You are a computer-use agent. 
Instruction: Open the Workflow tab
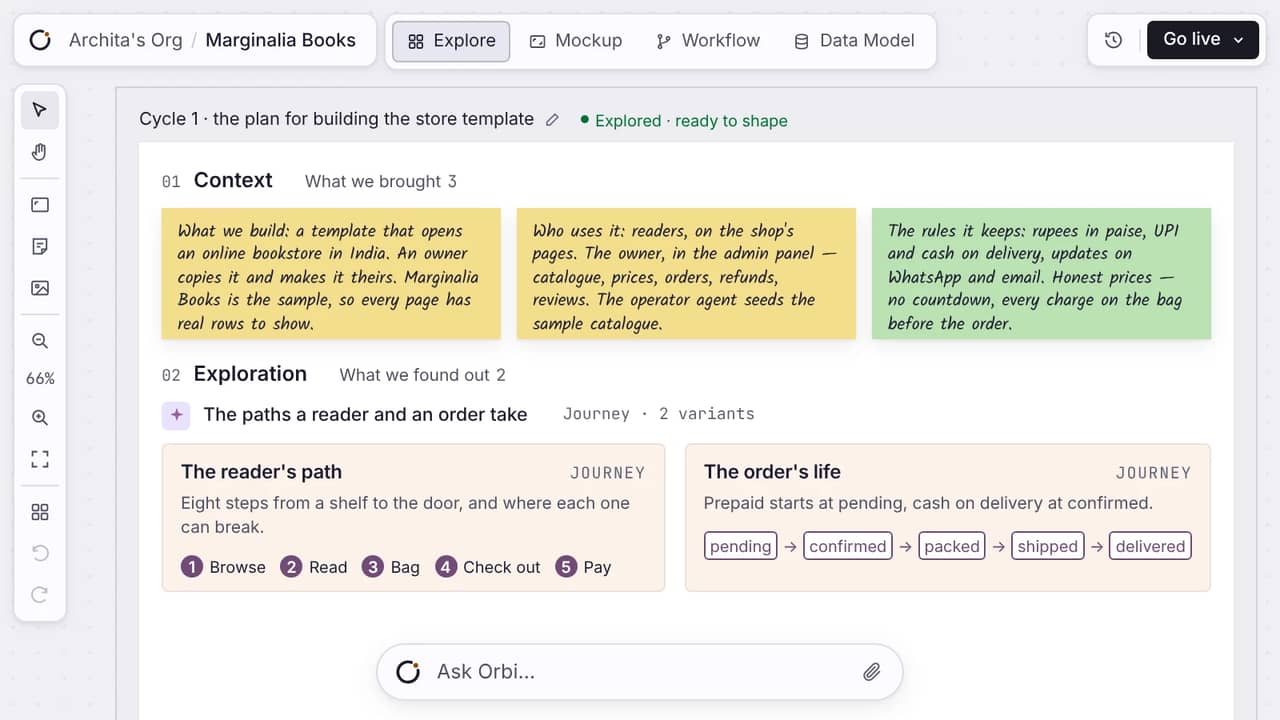click(x=708, y=41)
